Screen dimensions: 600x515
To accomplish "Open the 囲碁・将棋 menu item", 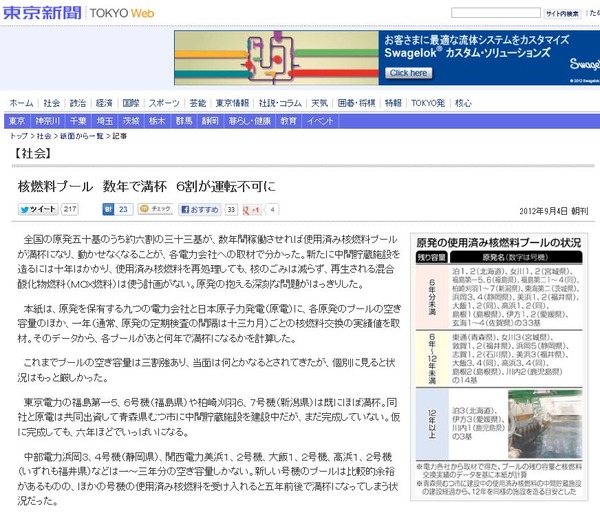I will (x=356, y=103).
